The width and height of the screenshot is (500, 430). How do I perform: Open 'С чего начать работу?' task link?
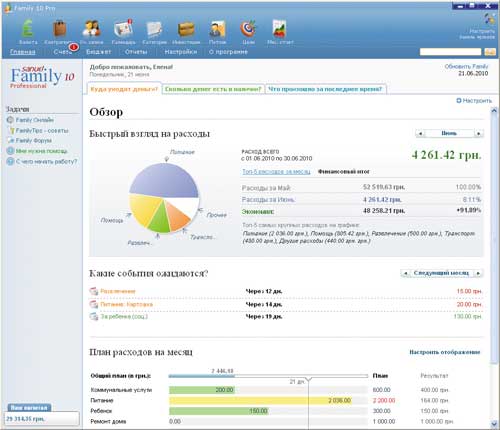coord(46,161)
